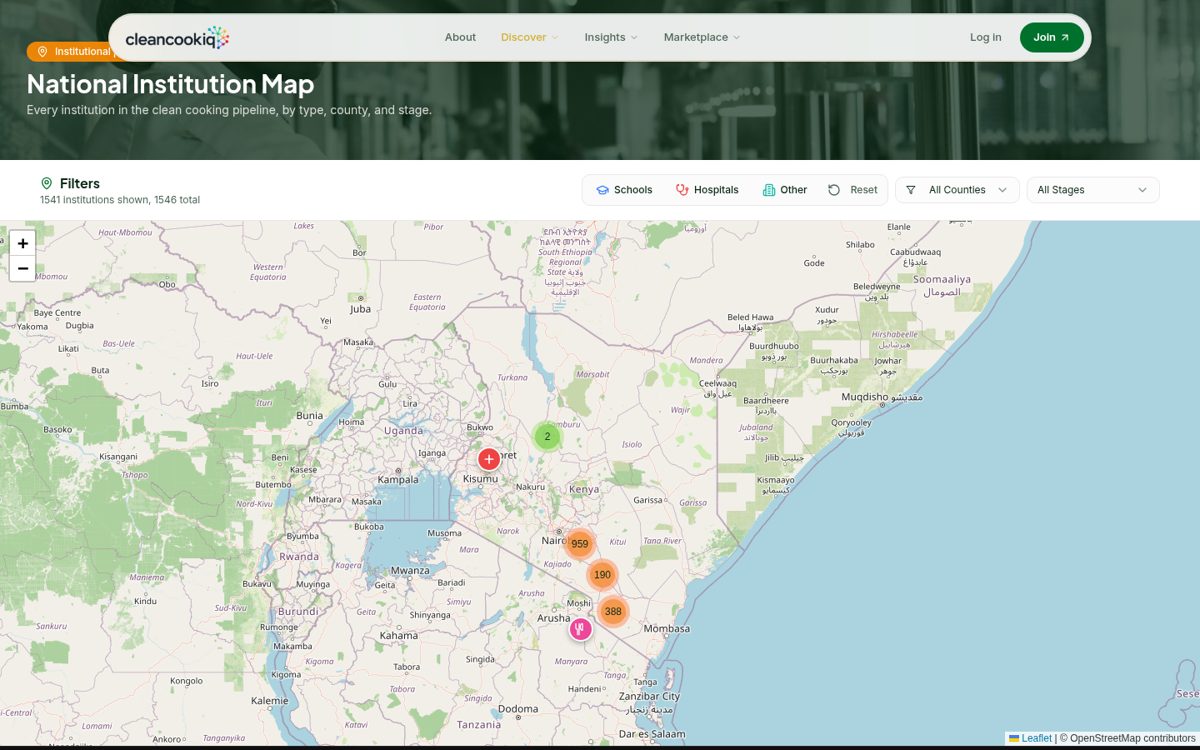The height and width of the screenshot is (750, 1200).
Task: Click the red hospital marker near Kisumu
Action: pyautogui.click(x=488, y=459)
